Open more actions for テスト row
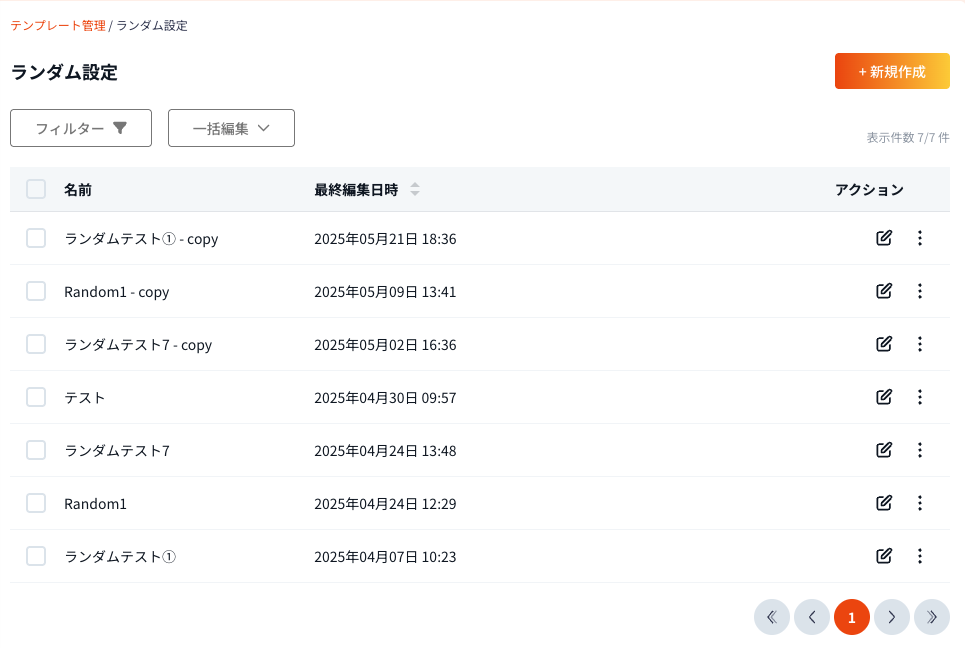 920,397
